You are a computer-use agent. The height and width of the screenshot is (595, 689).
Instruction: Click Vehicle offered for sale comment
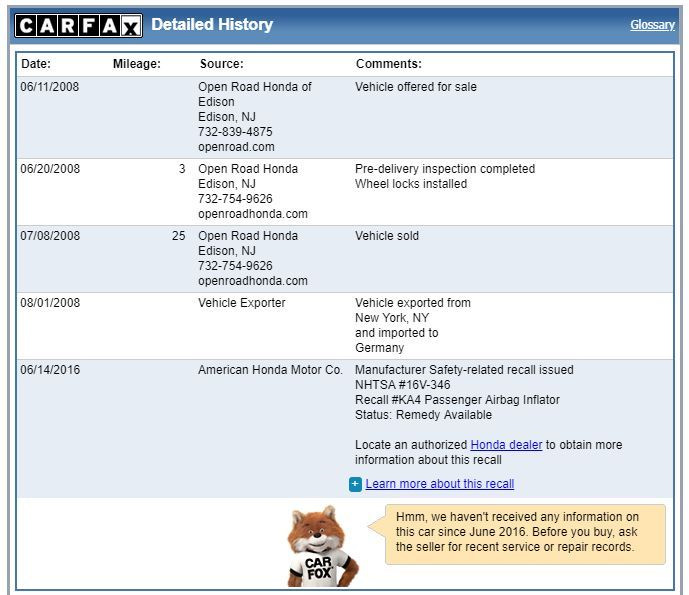tap(416, 87)
